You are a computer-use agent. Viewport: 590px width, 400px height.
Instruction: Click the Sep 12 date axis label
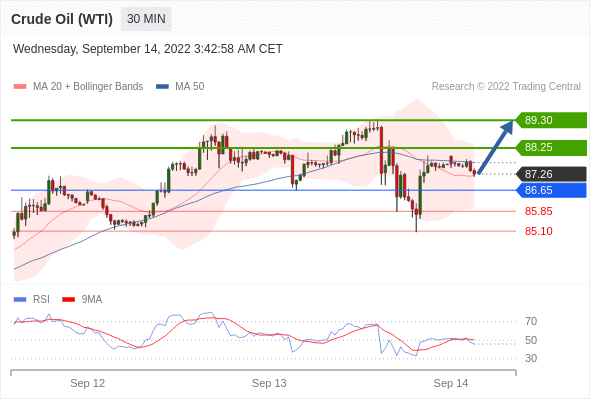[87, 383]
